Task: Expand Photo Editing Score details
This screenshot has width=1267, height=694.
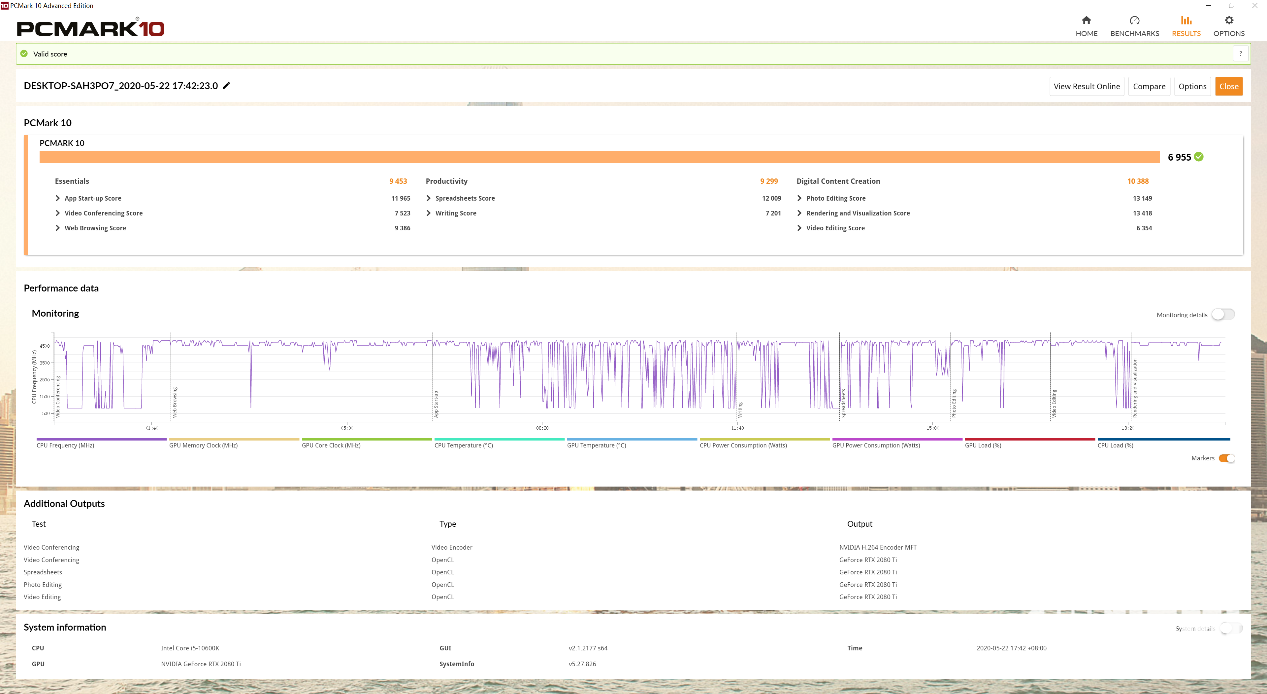Action: [x=800, y=198]
